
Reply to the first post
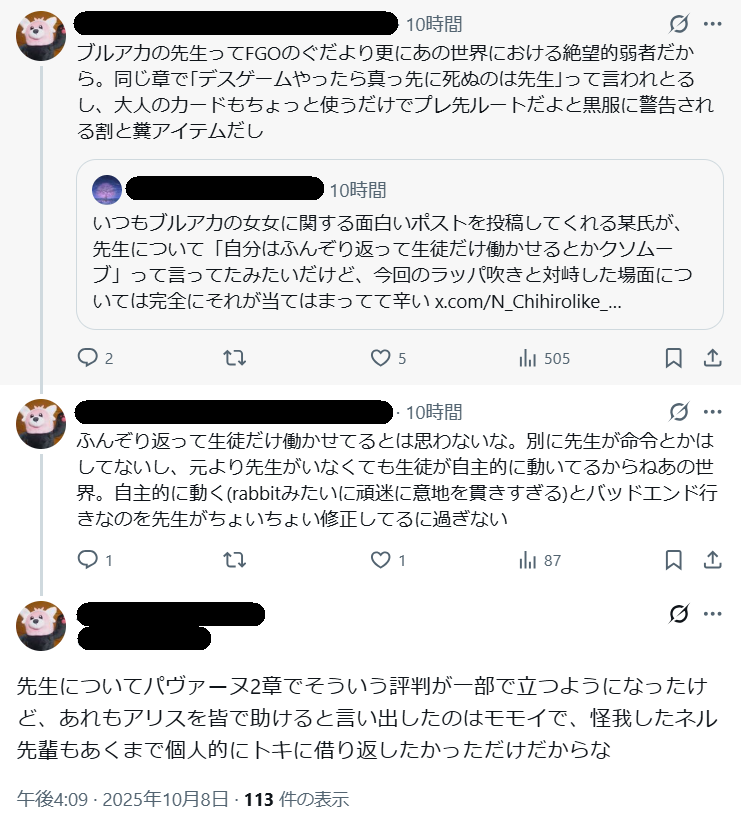pyautogui.click(x=88, y=358)
